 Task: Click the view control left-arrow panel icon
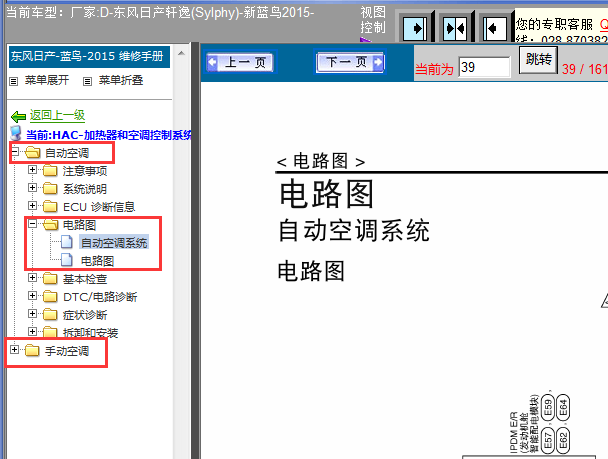tap(495, 28)
